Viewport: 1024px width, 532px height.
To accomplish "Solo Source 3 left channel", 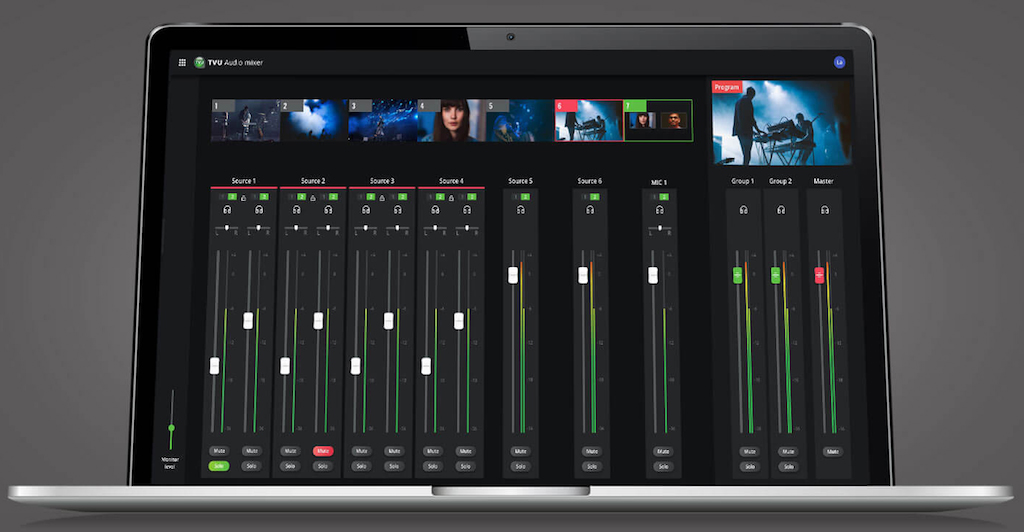I will pyautogui.click(x=360, y=466).
